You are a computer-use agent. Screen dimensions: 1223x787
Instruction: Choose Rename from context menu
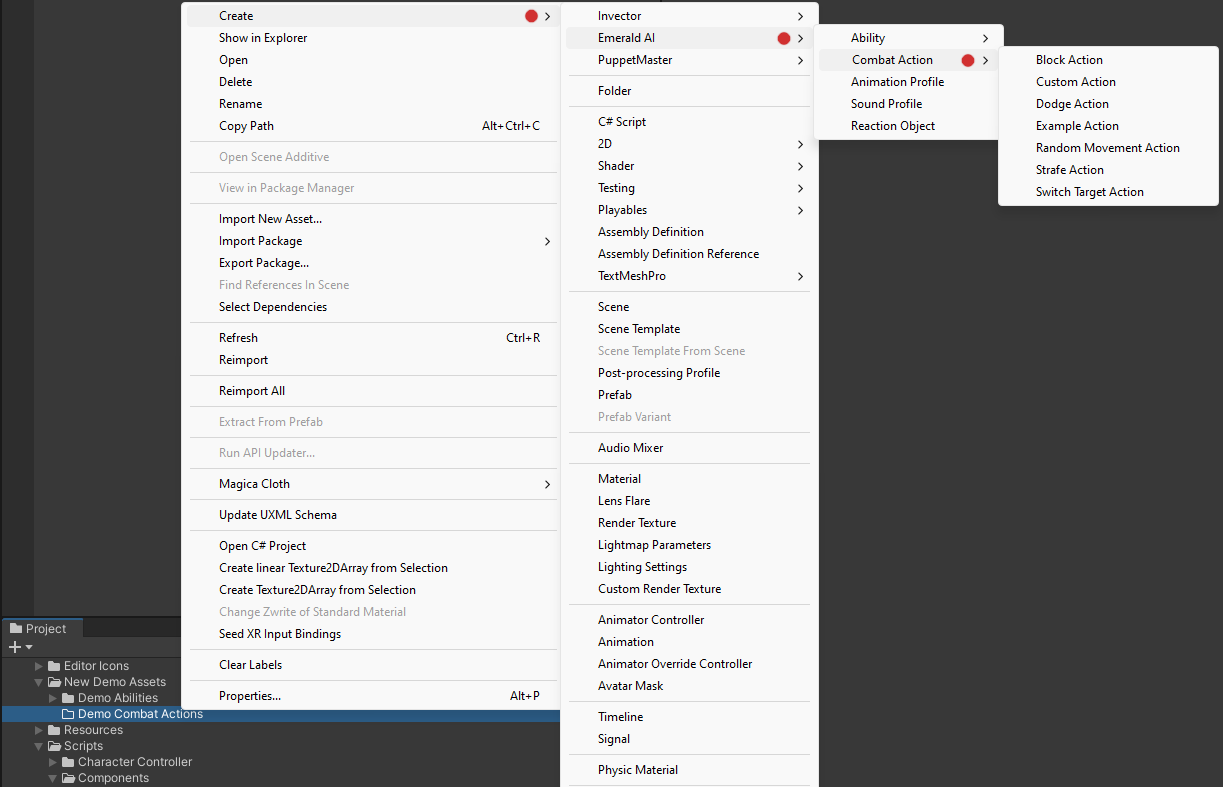(x=371, y=104)
